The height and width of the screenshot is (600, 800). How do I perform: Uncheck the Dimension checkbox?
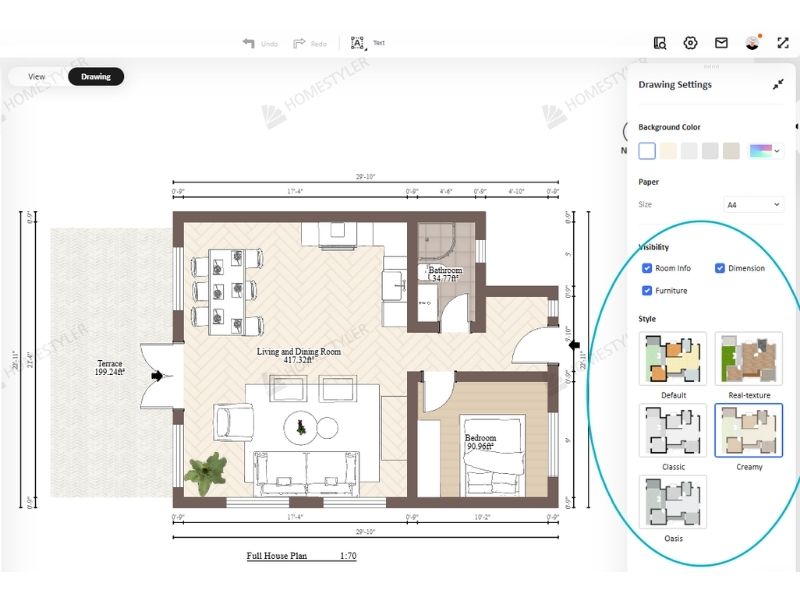(720, 268)
